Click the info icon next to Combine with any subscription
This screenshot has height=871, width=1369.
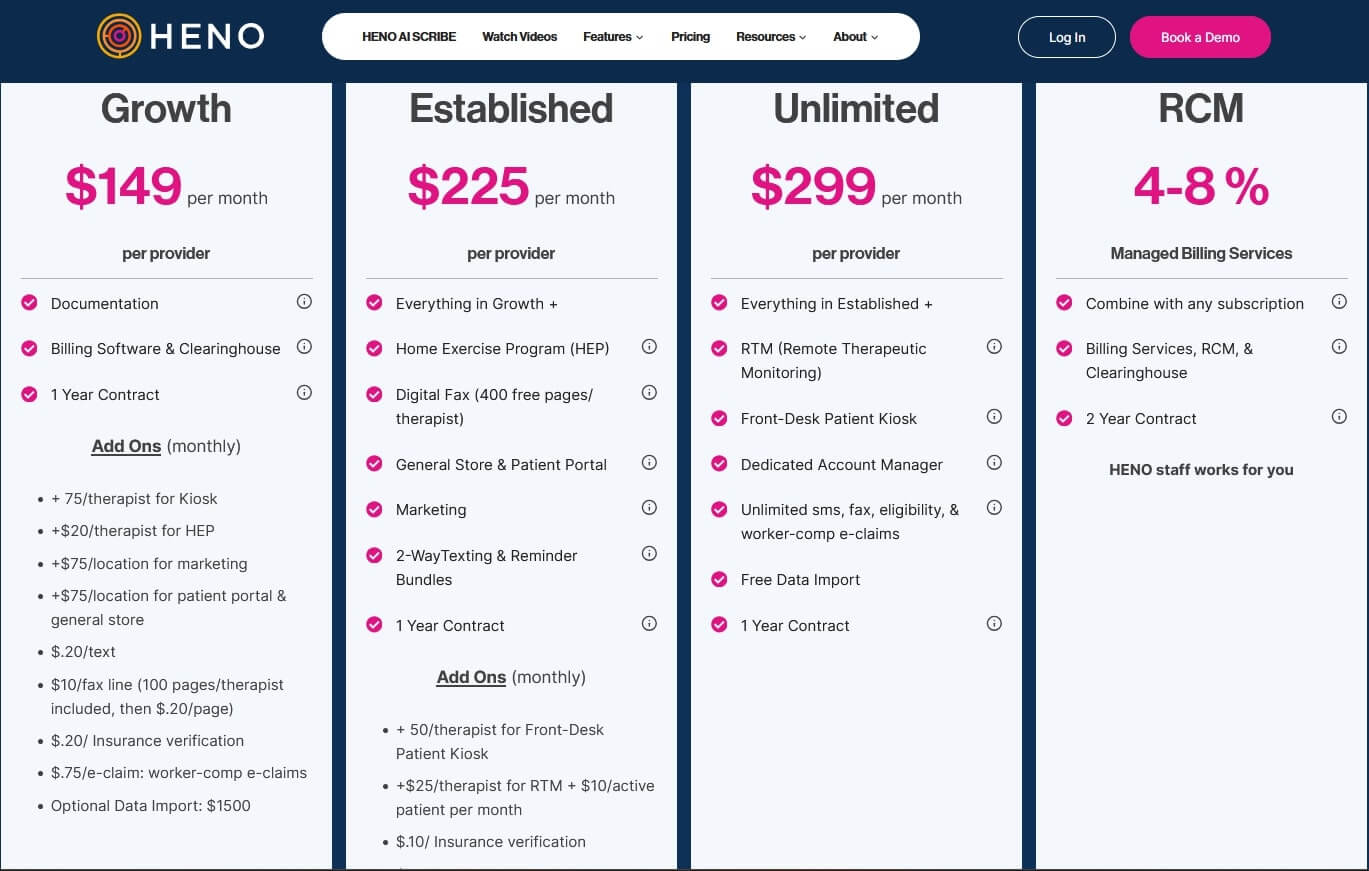point(1340,300)
